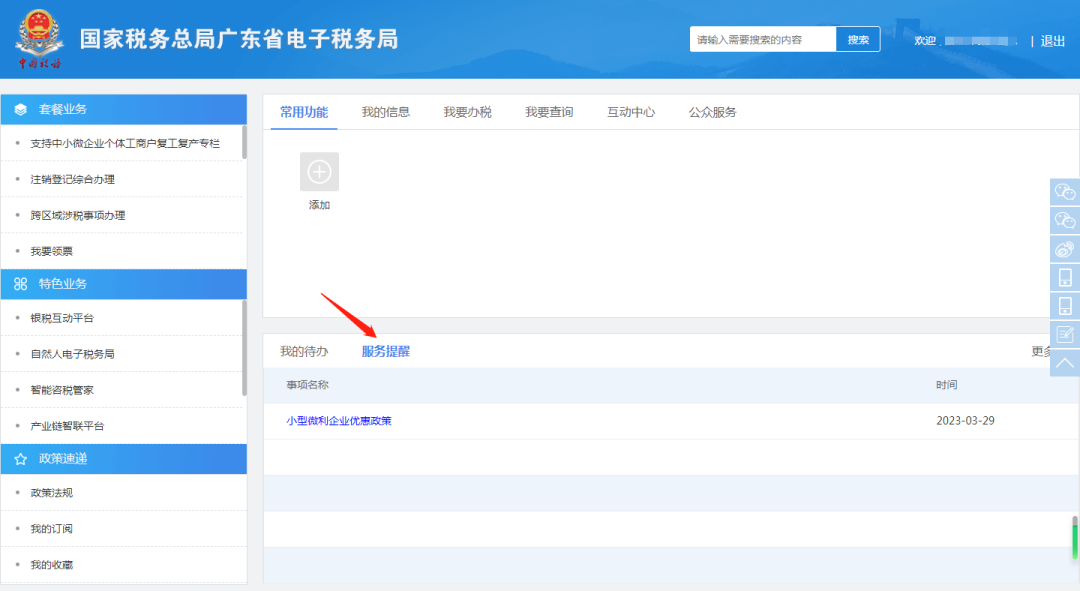Click the 时间 column header

(946, 385)
